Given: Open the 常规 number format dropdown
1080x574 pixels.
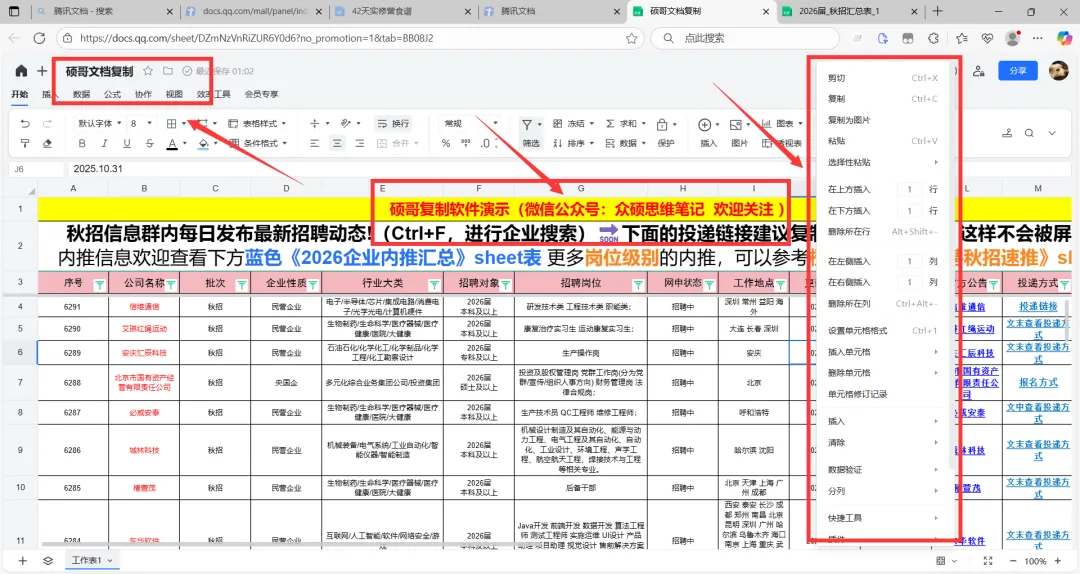Looking at the screenshot, I should pos(470,123).
